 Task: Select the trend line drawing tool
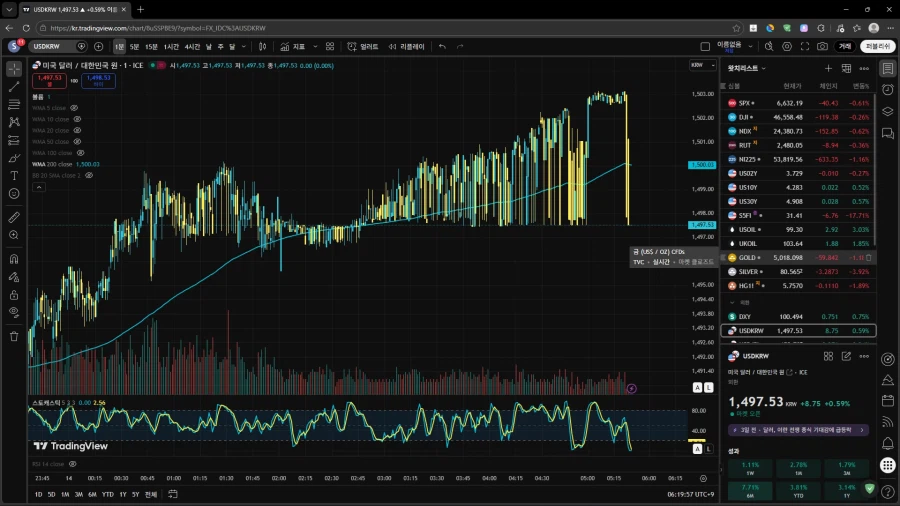point(14,87)
